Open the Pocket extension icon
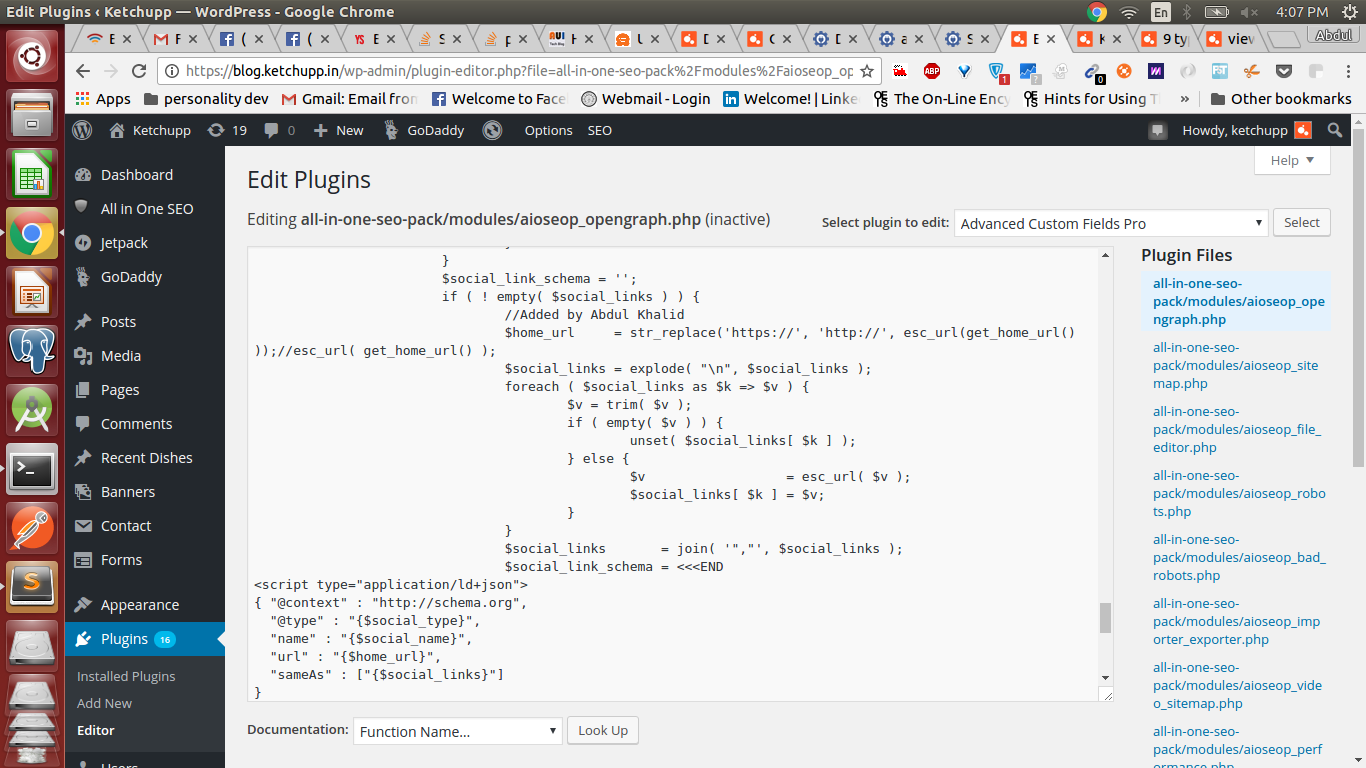This screenshot has height=768, width=1366. (1284, 71)
